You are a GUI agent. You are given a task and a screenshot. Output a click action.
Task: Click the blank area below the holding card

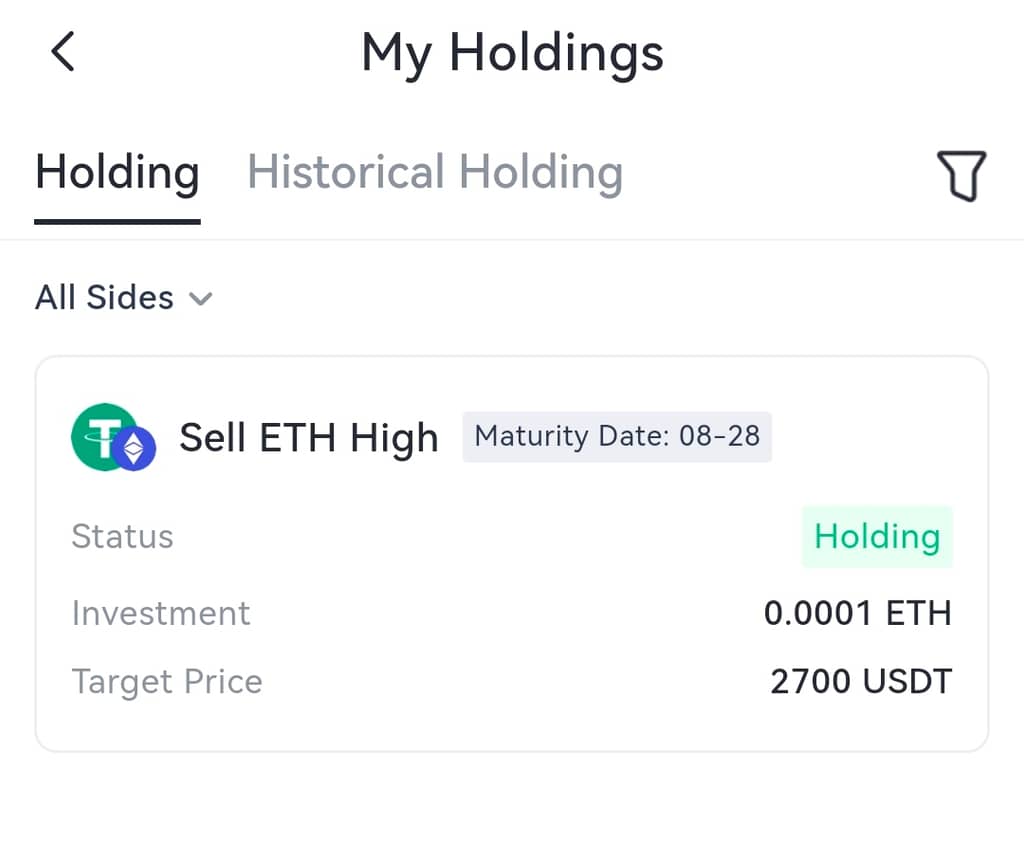tap(512, 800)
